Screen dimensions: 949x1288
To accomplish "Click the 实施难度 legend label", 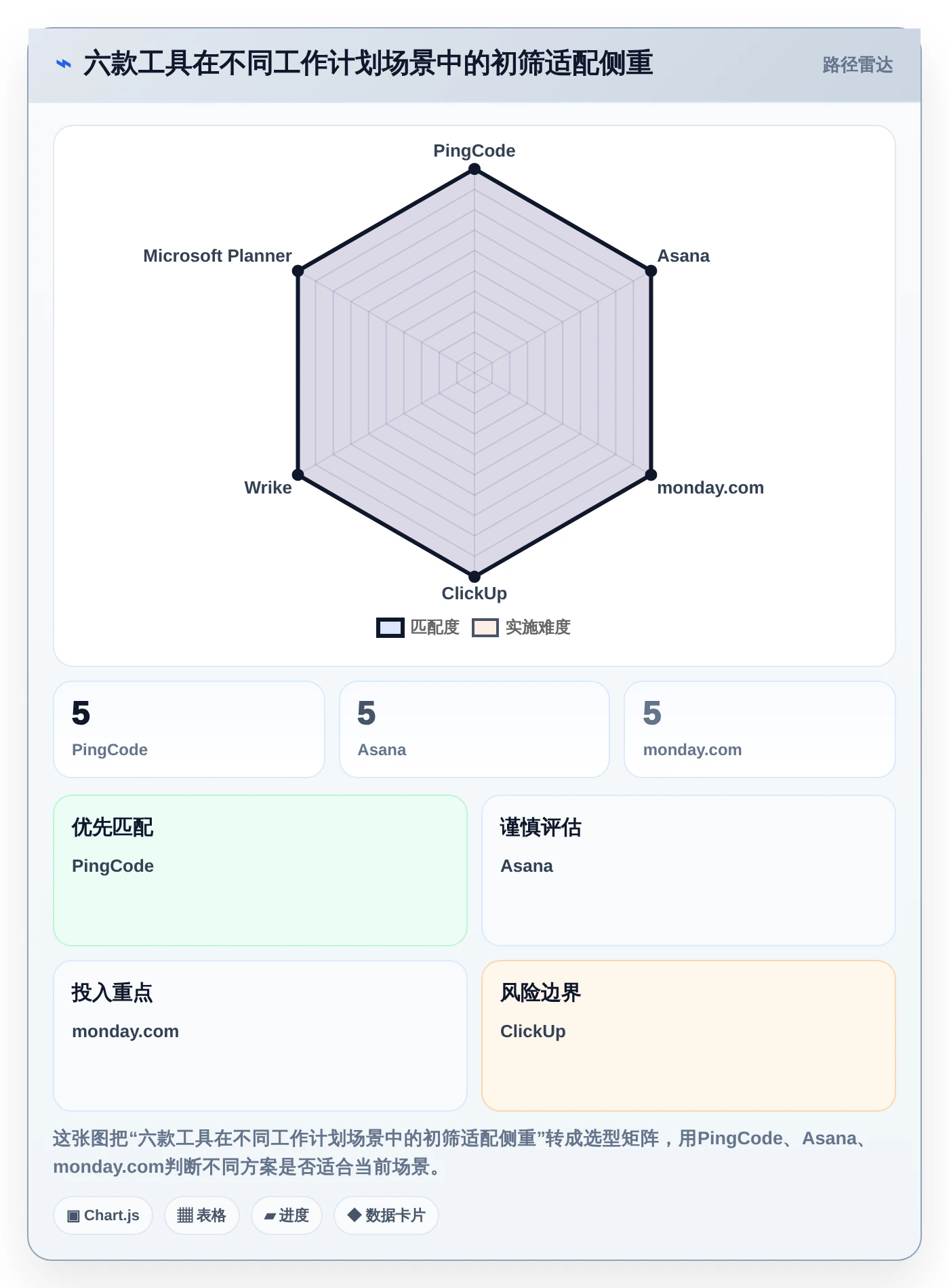I will coord(538,628).
